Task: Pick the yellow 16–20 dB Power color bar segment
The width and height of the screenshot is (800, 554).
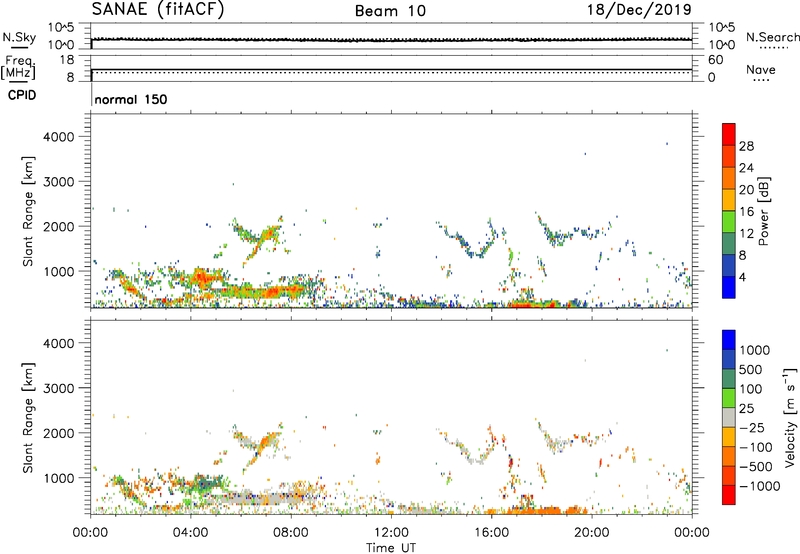Action: click(x=729, y=200)
